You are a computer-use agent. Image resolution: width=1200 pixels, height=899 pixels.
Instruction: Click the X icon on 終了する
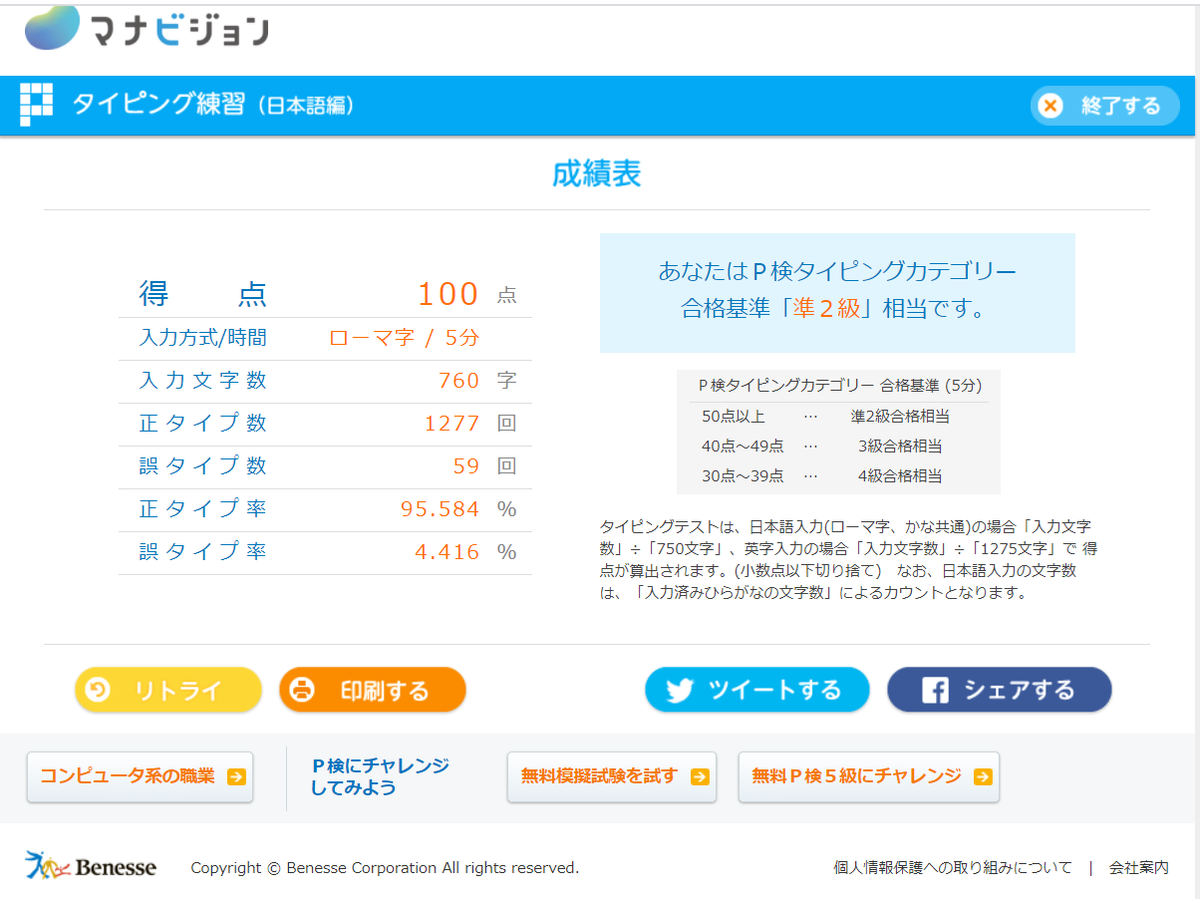point(1050,105)
